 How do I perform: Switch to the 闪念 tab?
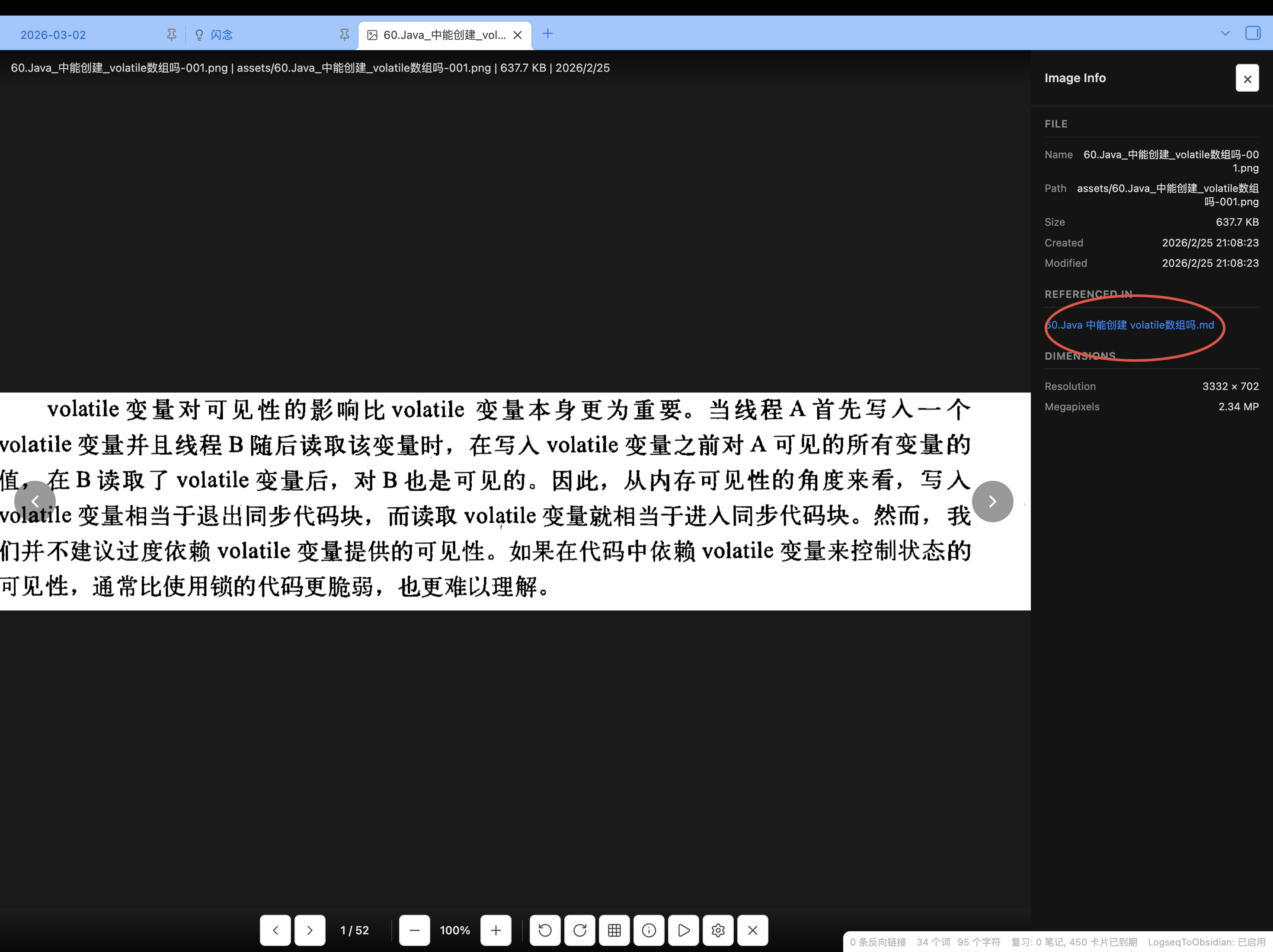pos(221,35)
